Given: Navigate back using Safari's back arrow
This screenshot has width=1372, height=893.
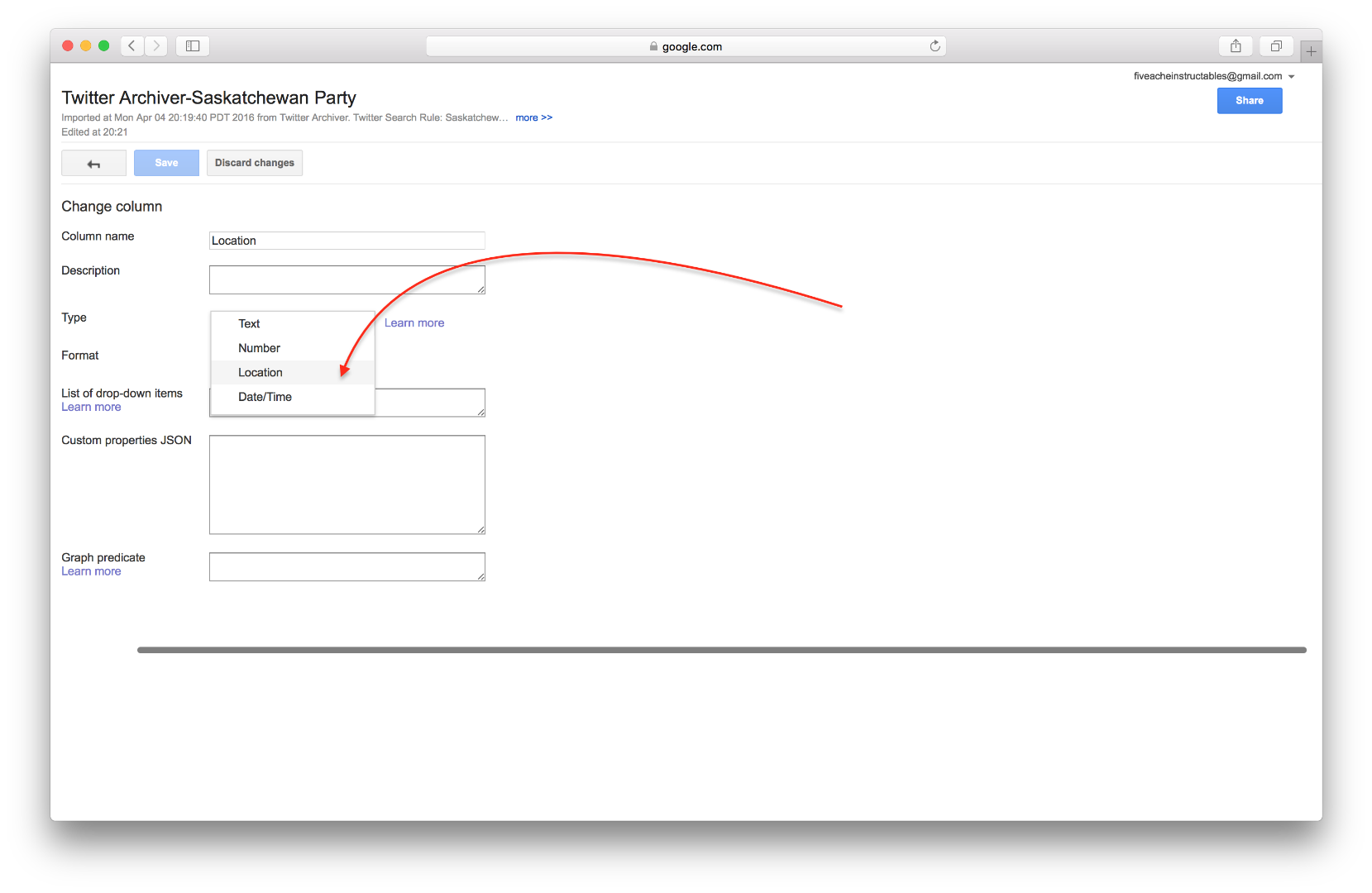Looking at the screenshot, I should click(131, 45).
